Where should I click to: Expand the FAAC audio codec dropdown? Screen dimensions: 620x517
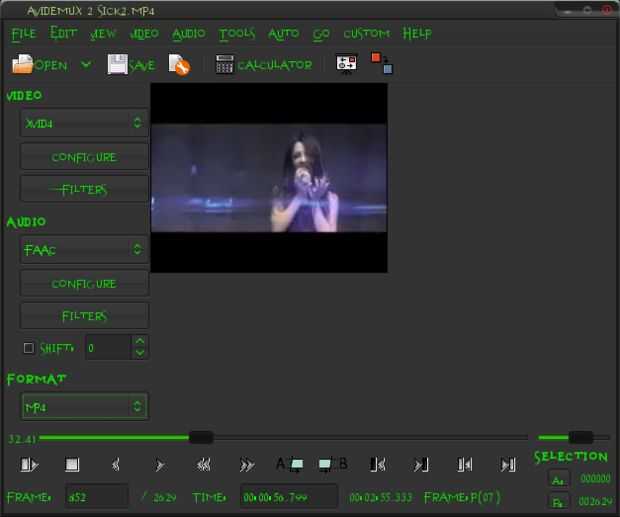(84, 249)
